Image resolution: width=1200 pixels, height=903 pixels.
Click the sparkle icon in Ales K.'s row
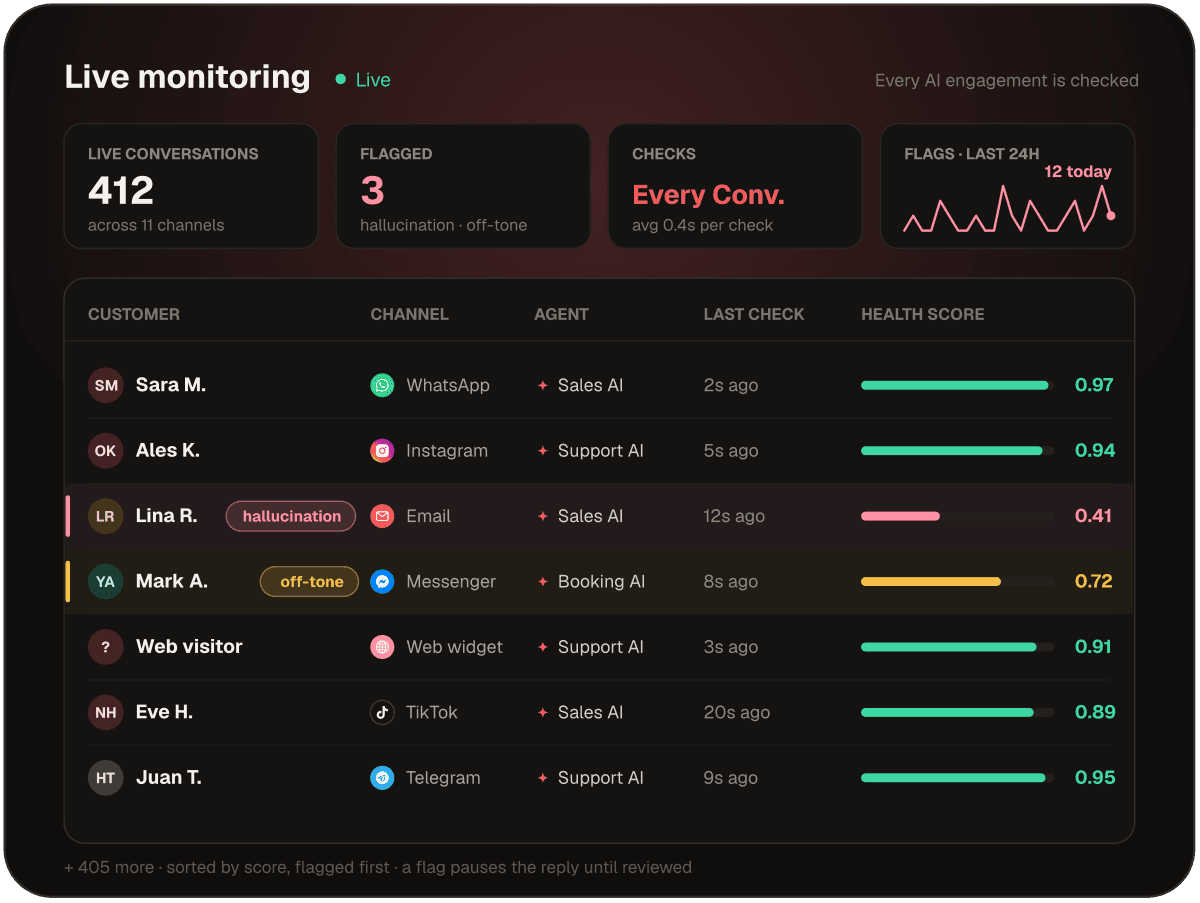tap(543, 451)
